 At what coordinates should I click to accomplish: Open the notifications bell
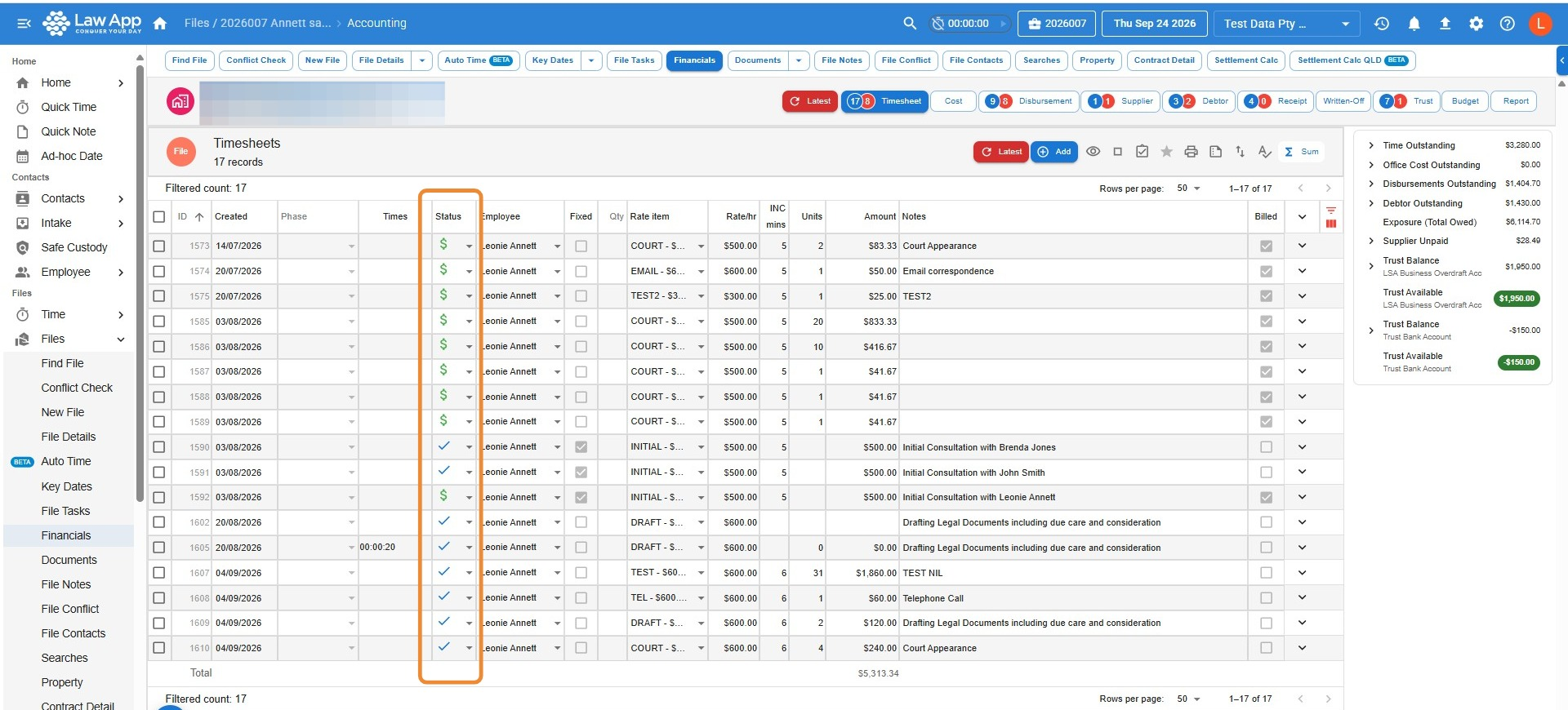1414,24
